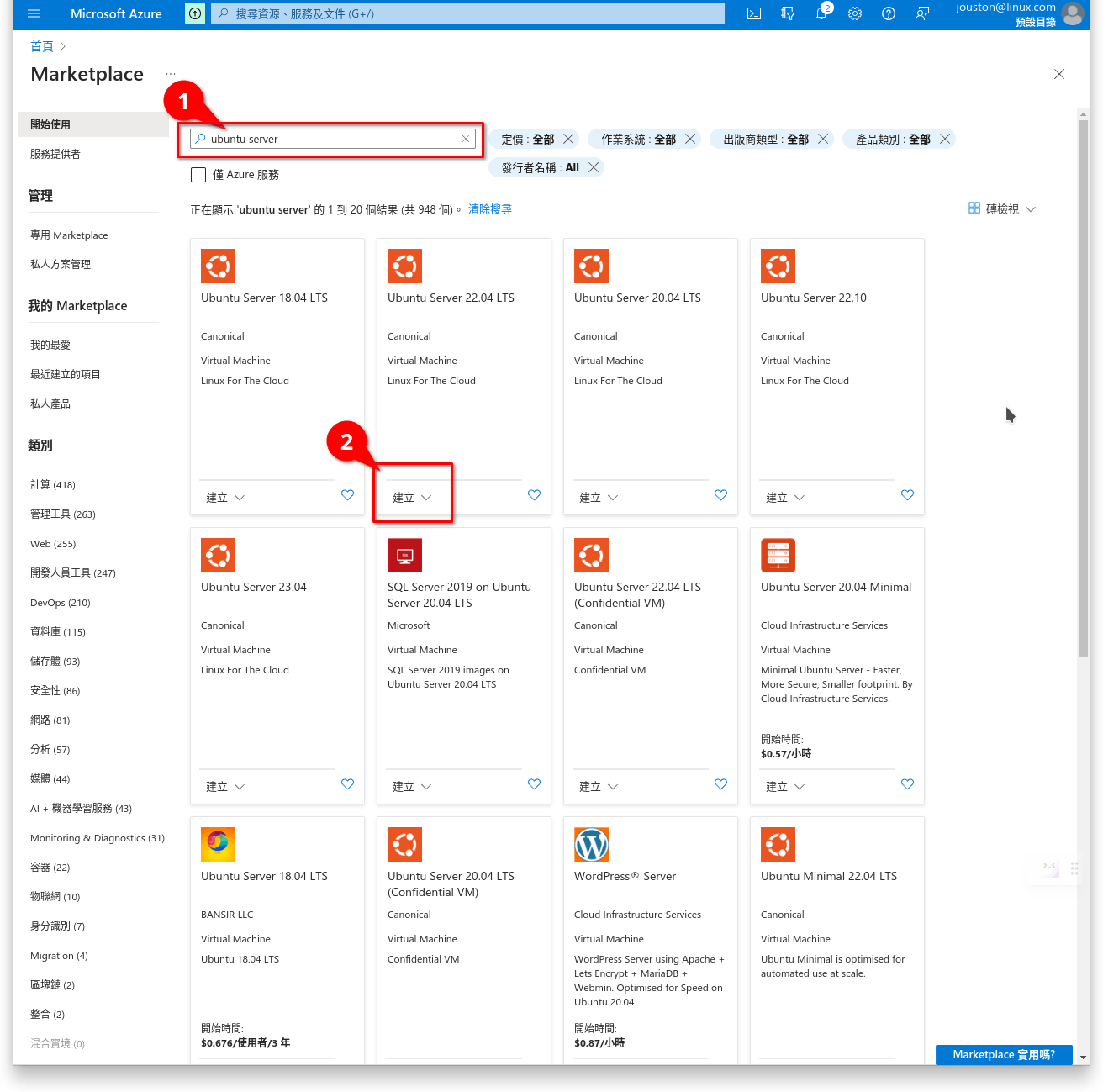Image resolution: width=1103 pixels, height=1092 pixels.
Task: Click the 清除搜尋 link
Action: coord(490,209)
